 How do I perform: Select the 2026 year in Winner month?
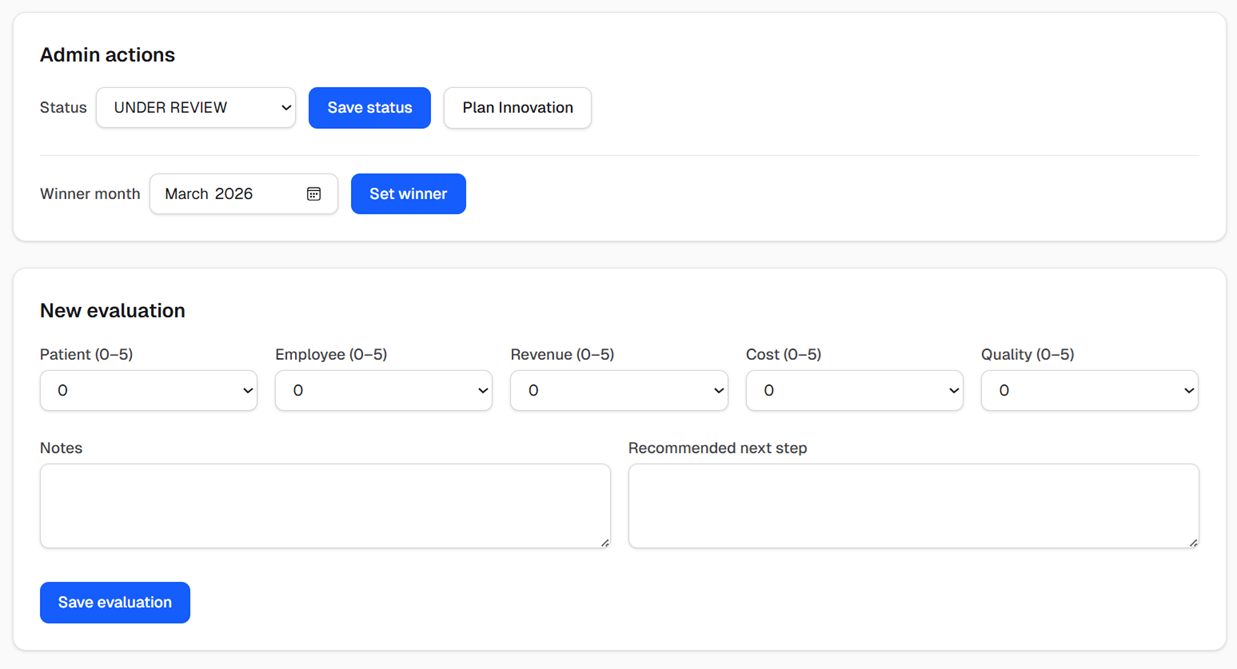[x=234, y=194]
